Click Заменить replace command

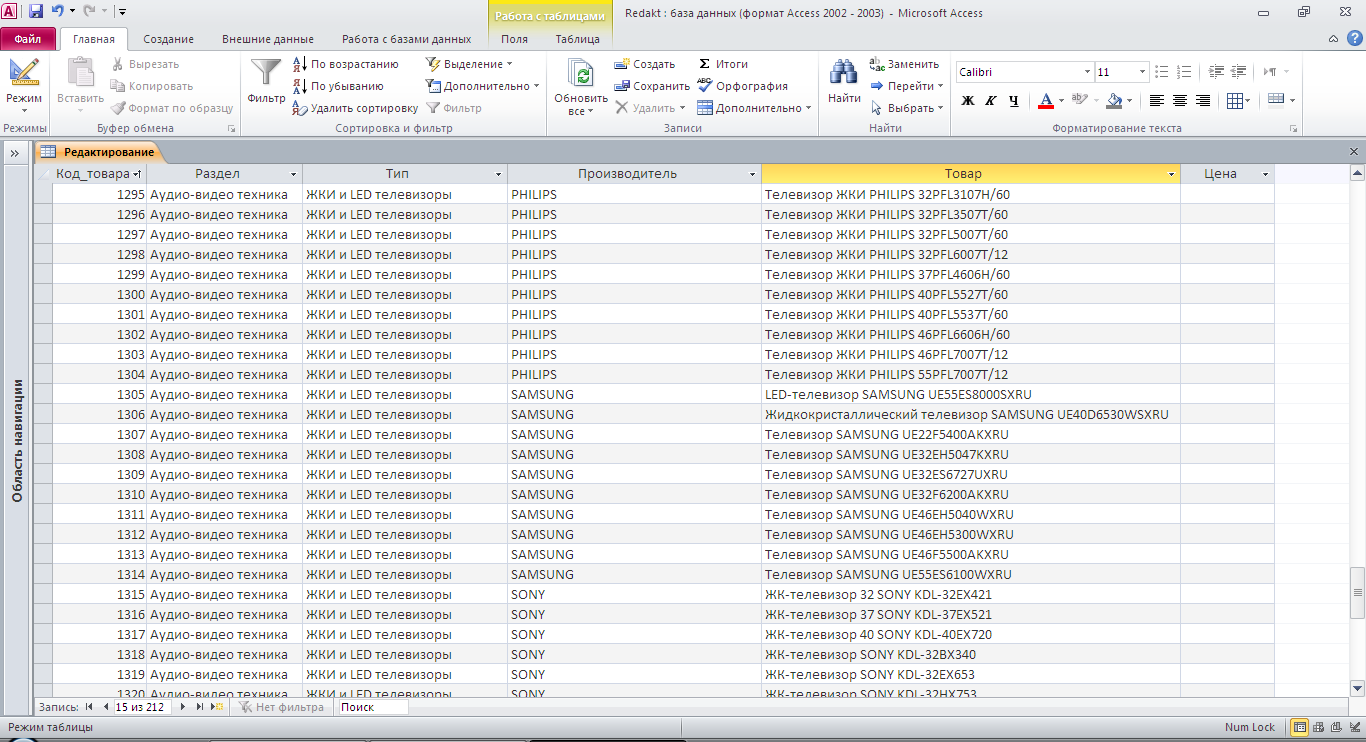pyautogui.click(x=904, y=64)
